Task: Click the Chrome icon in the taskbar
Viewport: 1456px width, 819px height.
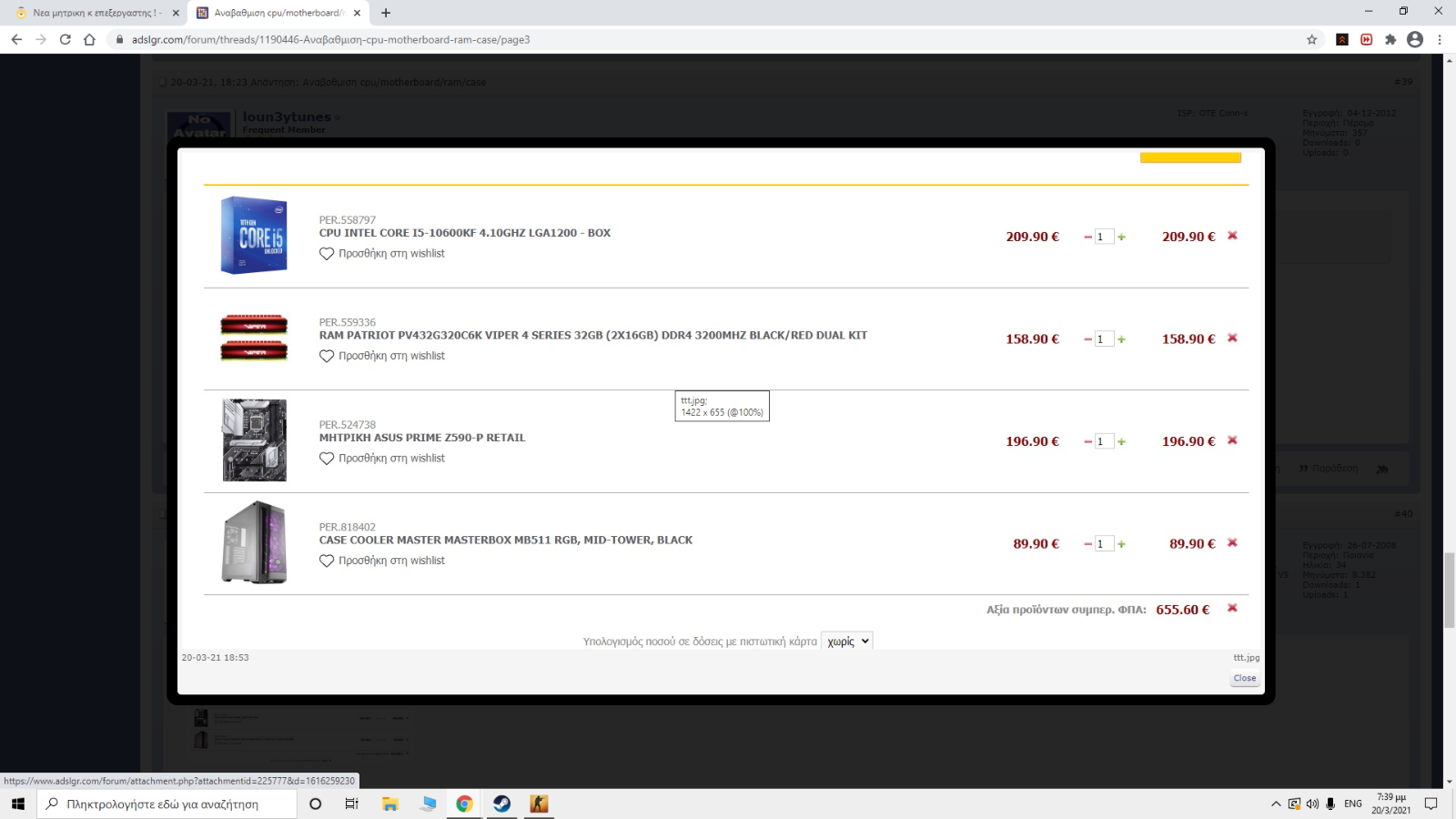Action: 464,804
